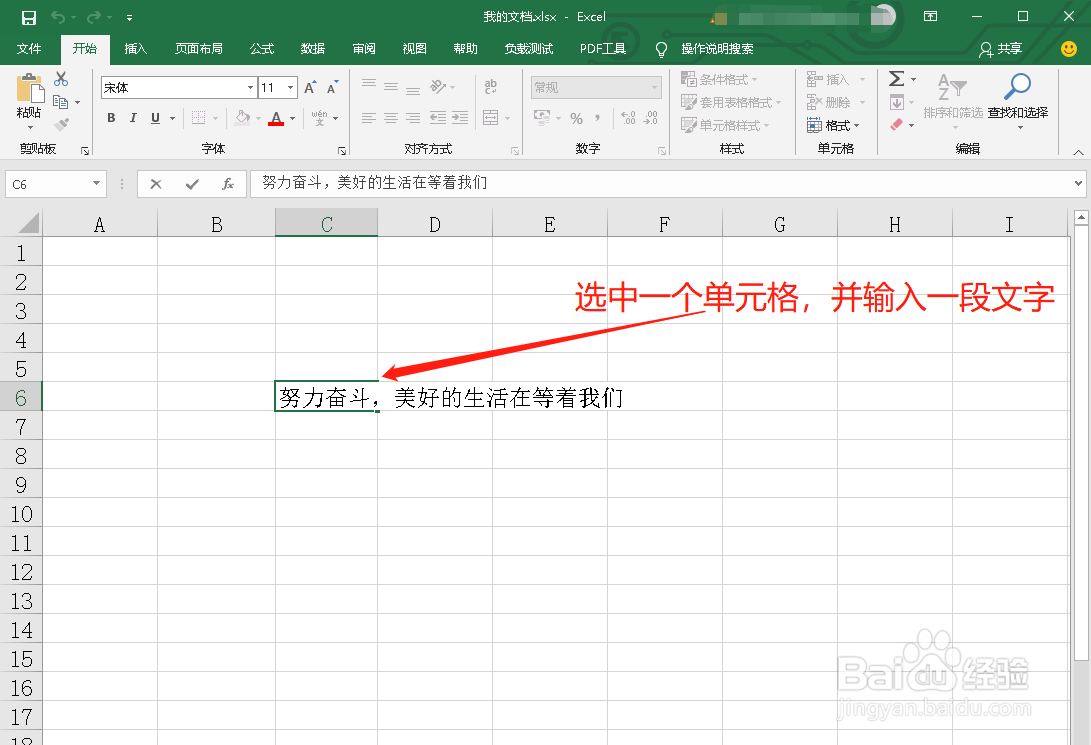Click the AutoSum sigma icon

pyautogui.click(x=897, y=78)
